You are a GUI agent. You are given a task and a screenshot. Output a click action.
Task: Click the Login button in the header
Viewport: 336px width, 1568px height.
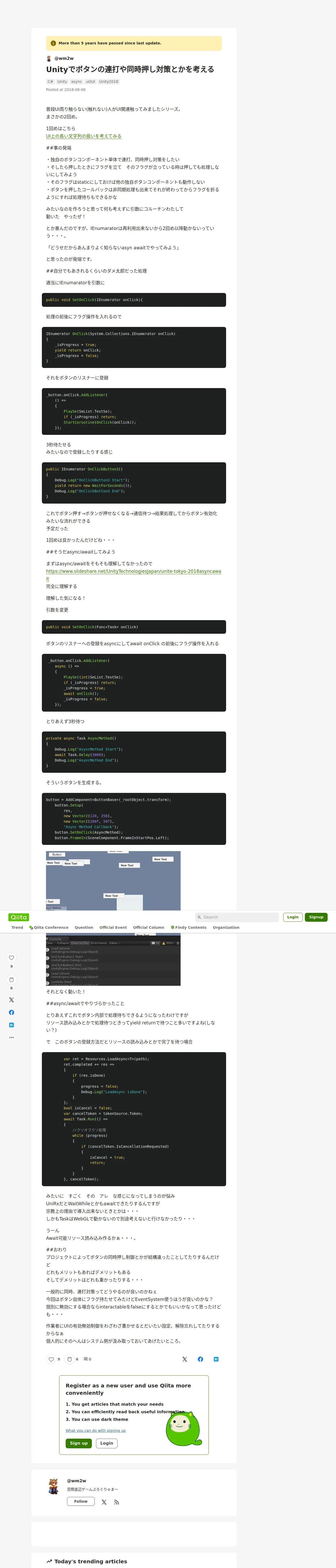click(x=293, y=917)
